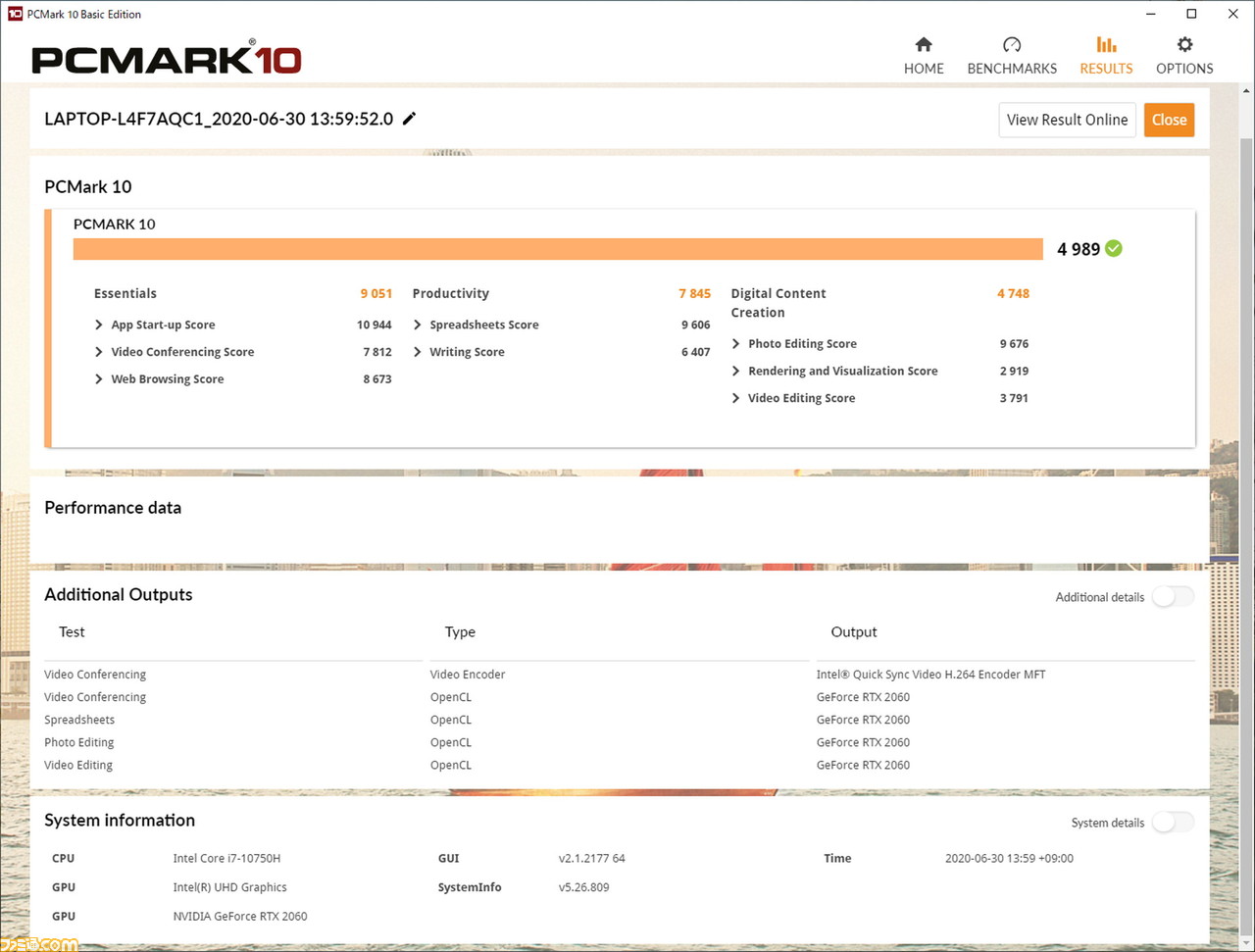The width and height of the screenshot is (1255, 952).
Task: Click the overall score 4 989
Action: point(1079,249)
